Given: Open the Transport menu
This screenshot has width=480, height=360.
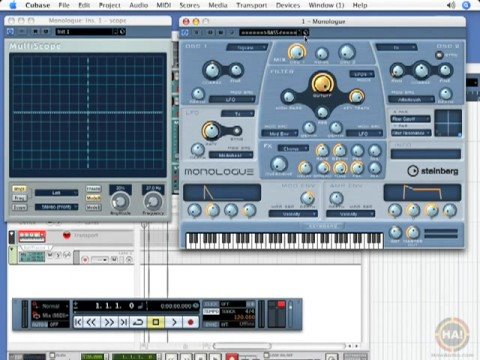Looking at the screenshot, I should [x=251, y=5].
